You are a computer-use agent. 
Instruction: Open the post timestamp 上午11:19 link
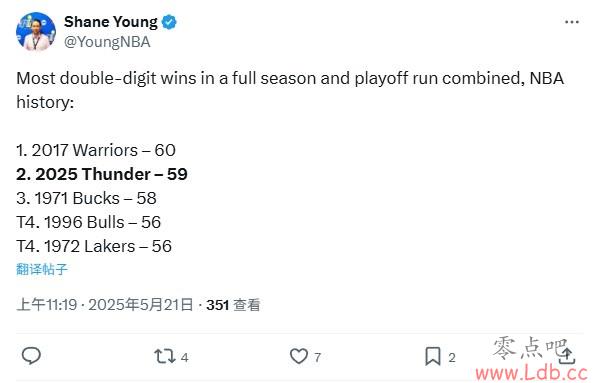[47, 305]
